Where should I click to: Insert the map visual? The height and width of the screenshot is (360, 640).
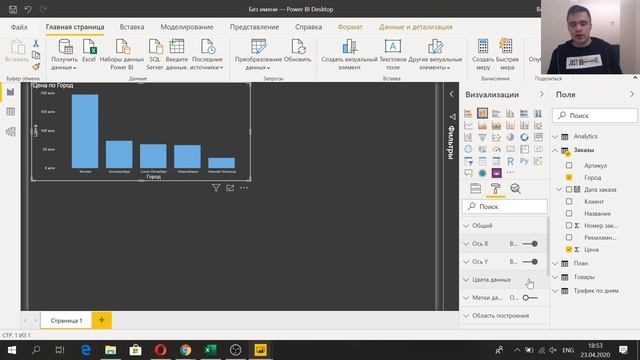[x=468, y=149]
